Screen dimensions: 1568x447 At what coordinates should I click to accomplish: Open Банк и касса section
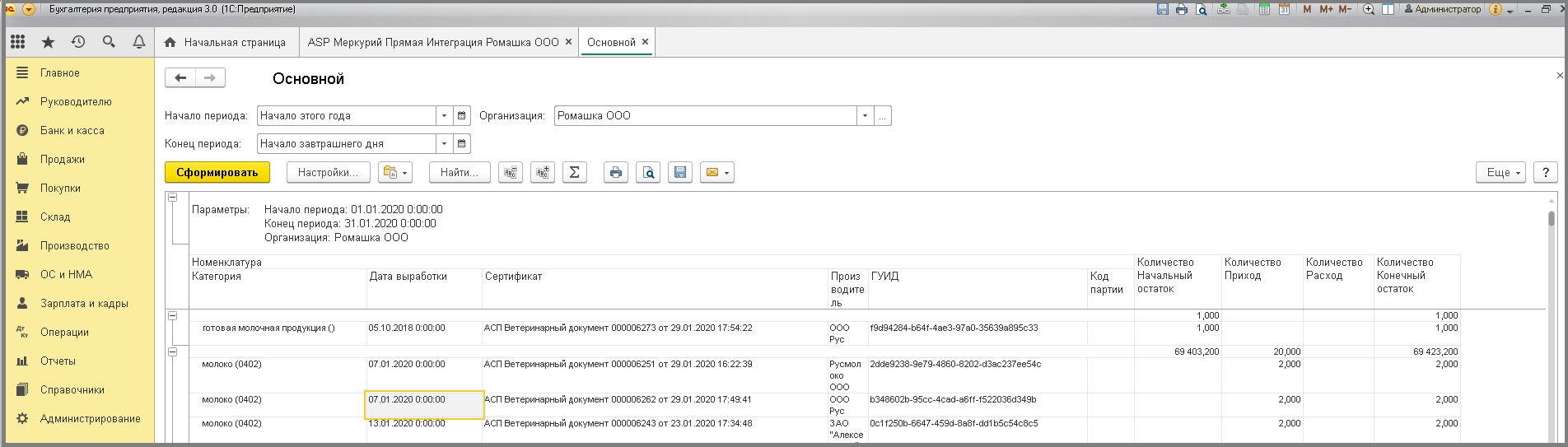pyautogui.click(x=80, y=130)
